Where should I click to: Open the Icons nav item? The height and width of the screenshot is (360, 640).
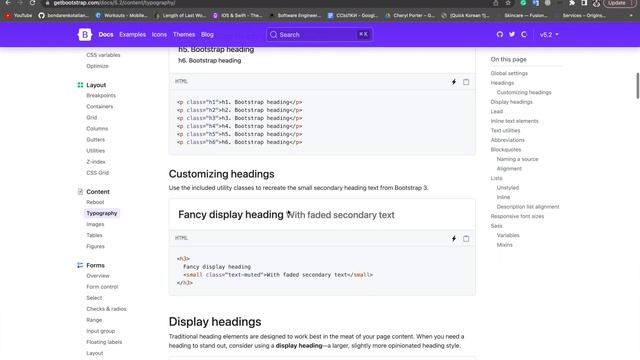159,35
